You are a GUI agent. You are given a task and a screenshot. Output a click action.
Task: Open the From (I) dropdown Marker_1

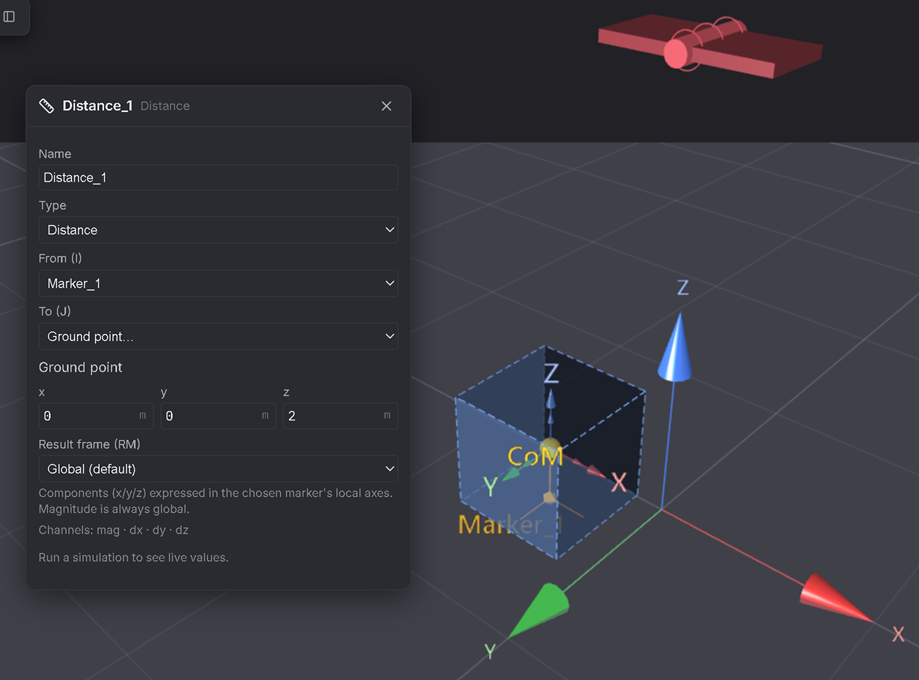(x=218, y=284)
